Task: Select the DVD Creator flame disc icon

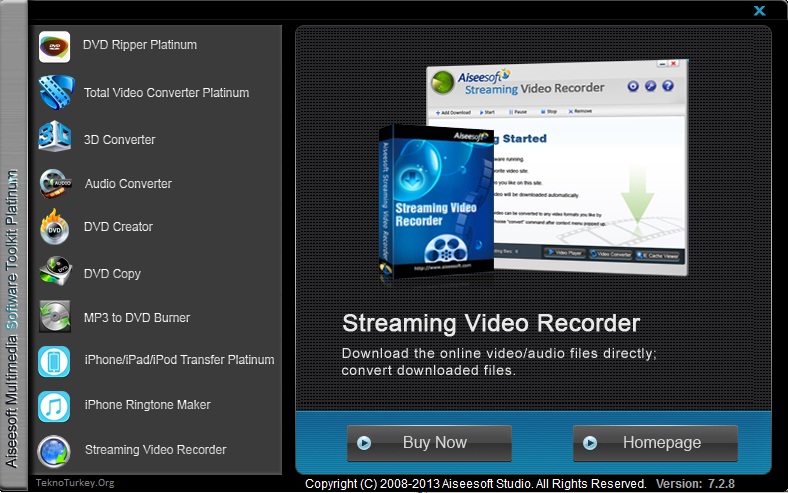Action: point(54,227)
